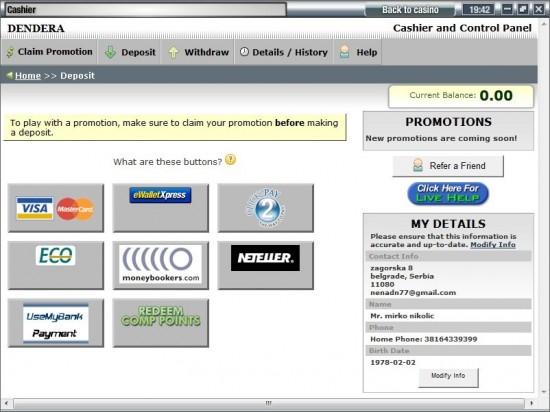Select the ECO card deposit method
Viewport: 550px width, 412px height.
(x=56, y=265)
